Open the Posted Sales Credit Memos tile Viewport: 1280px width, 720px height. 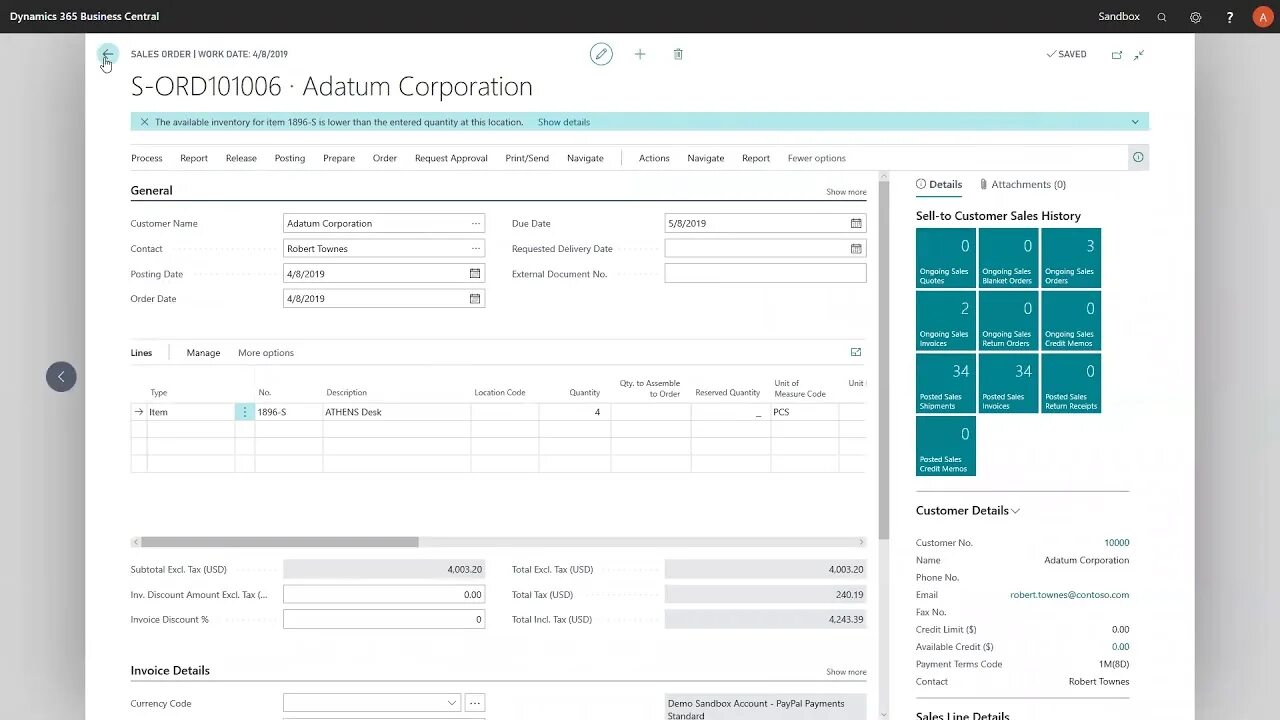point(945,446)
